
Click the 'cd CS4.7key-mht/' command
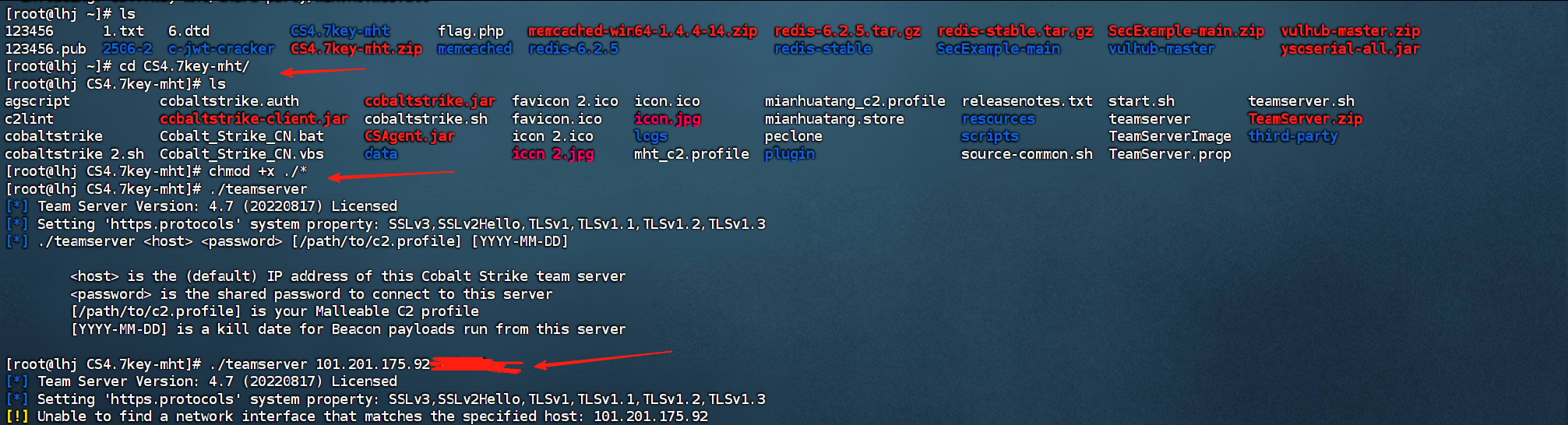pos(184,66)
